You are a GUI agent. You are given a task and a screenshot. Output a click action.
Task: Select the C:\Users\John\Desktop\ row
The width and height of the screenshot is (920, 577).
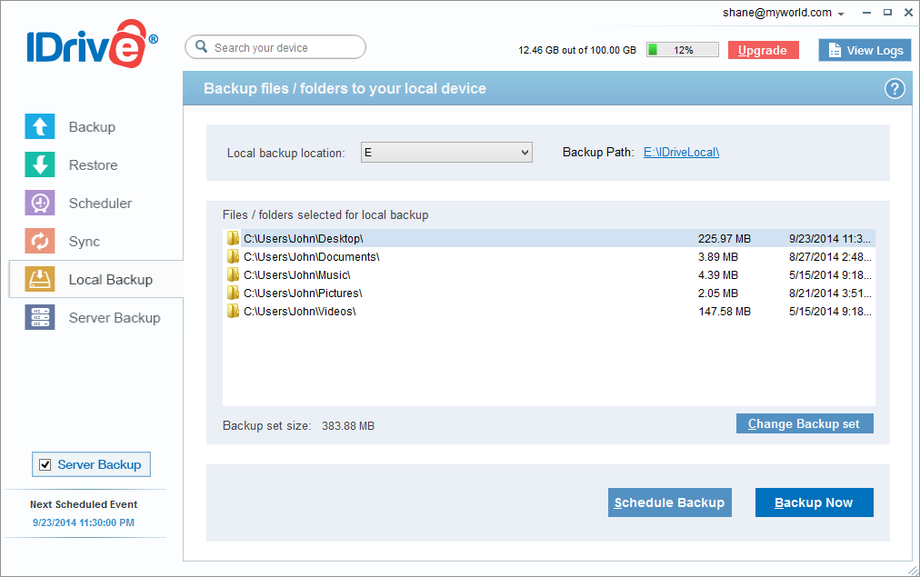(549, 238)
